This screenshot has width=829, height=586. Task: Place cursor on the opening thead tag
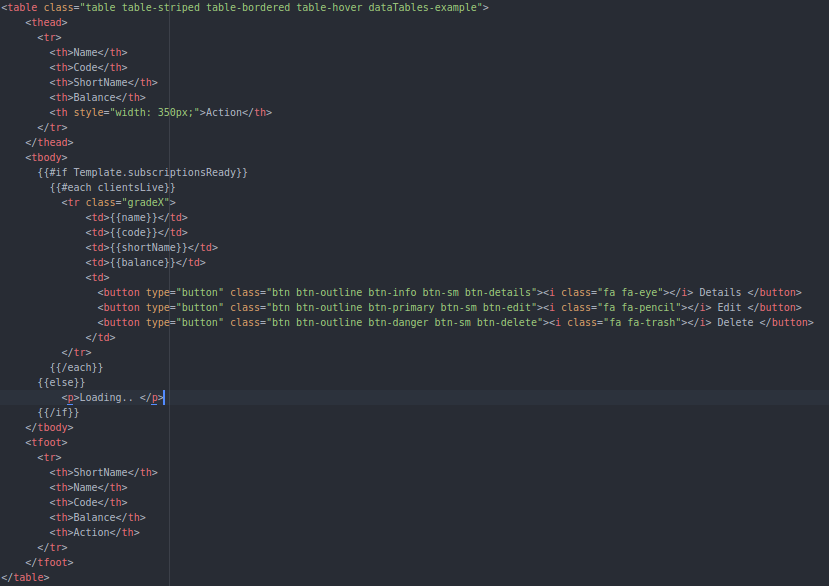46,22
